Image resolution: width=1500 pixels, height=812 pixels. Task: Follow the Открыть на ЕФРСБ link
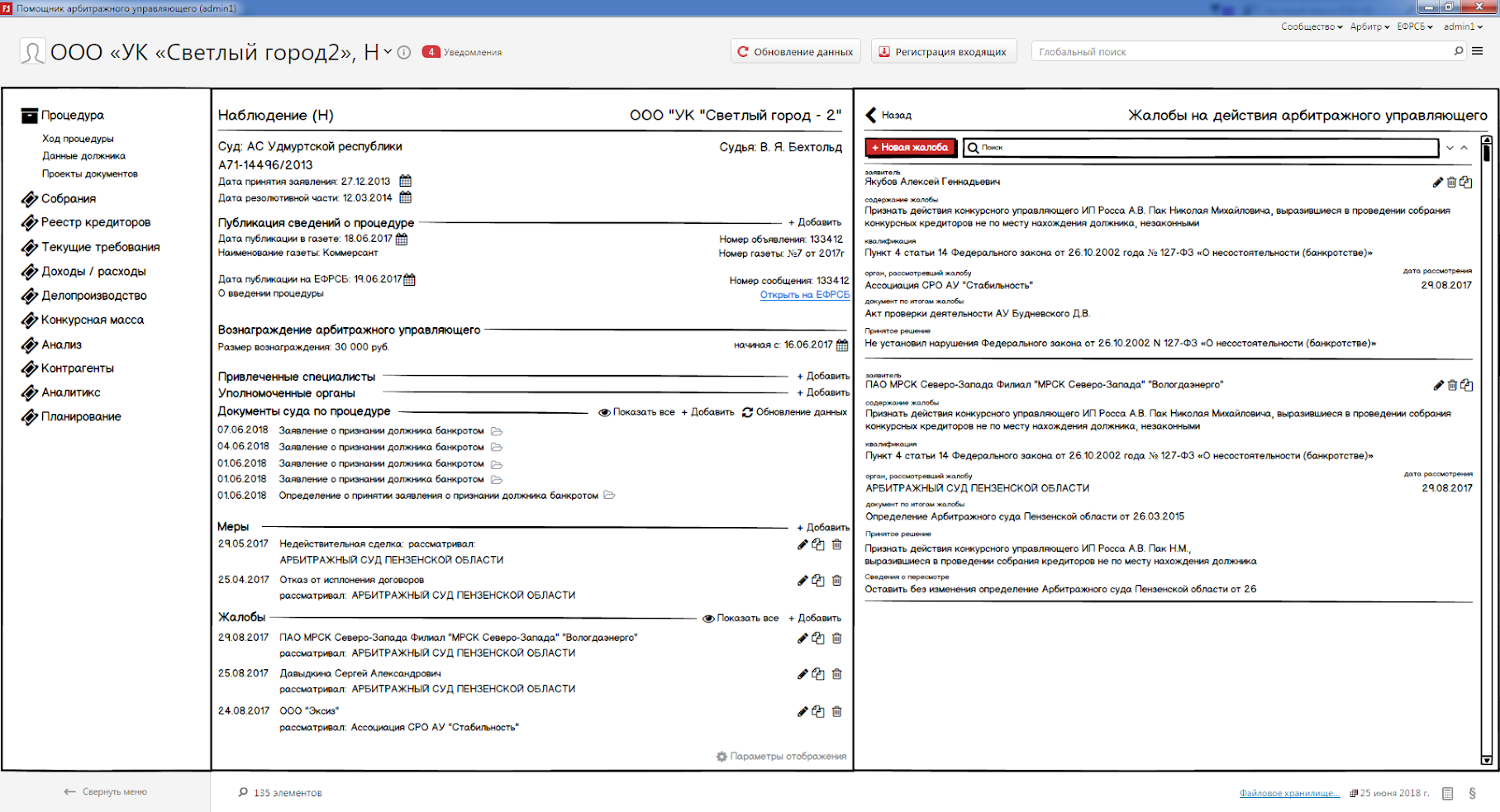pos(804,295)
